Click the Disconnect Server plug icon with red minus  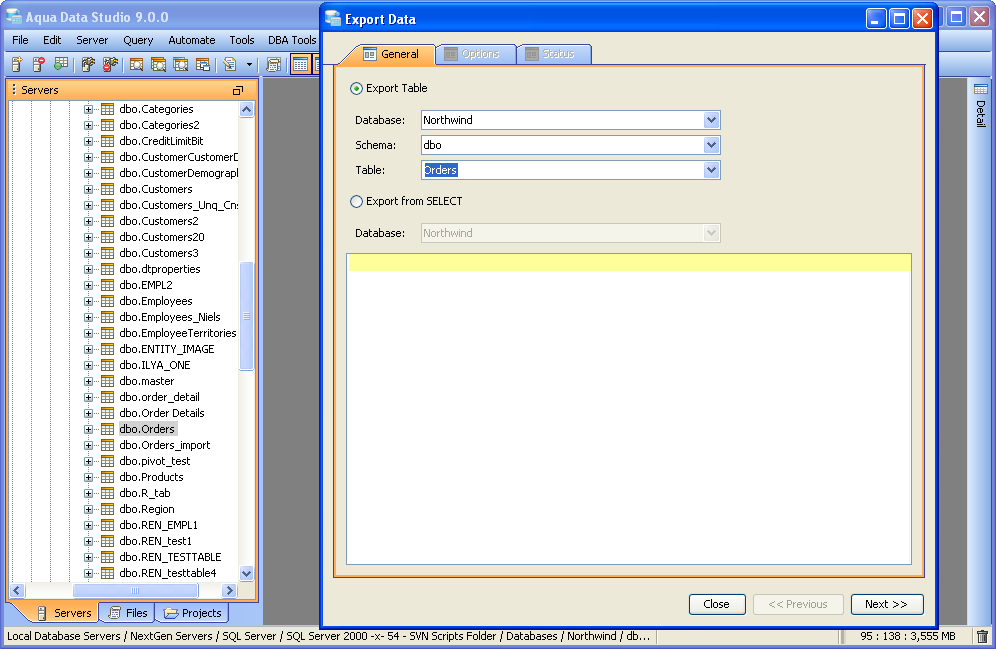click(111, 64)
